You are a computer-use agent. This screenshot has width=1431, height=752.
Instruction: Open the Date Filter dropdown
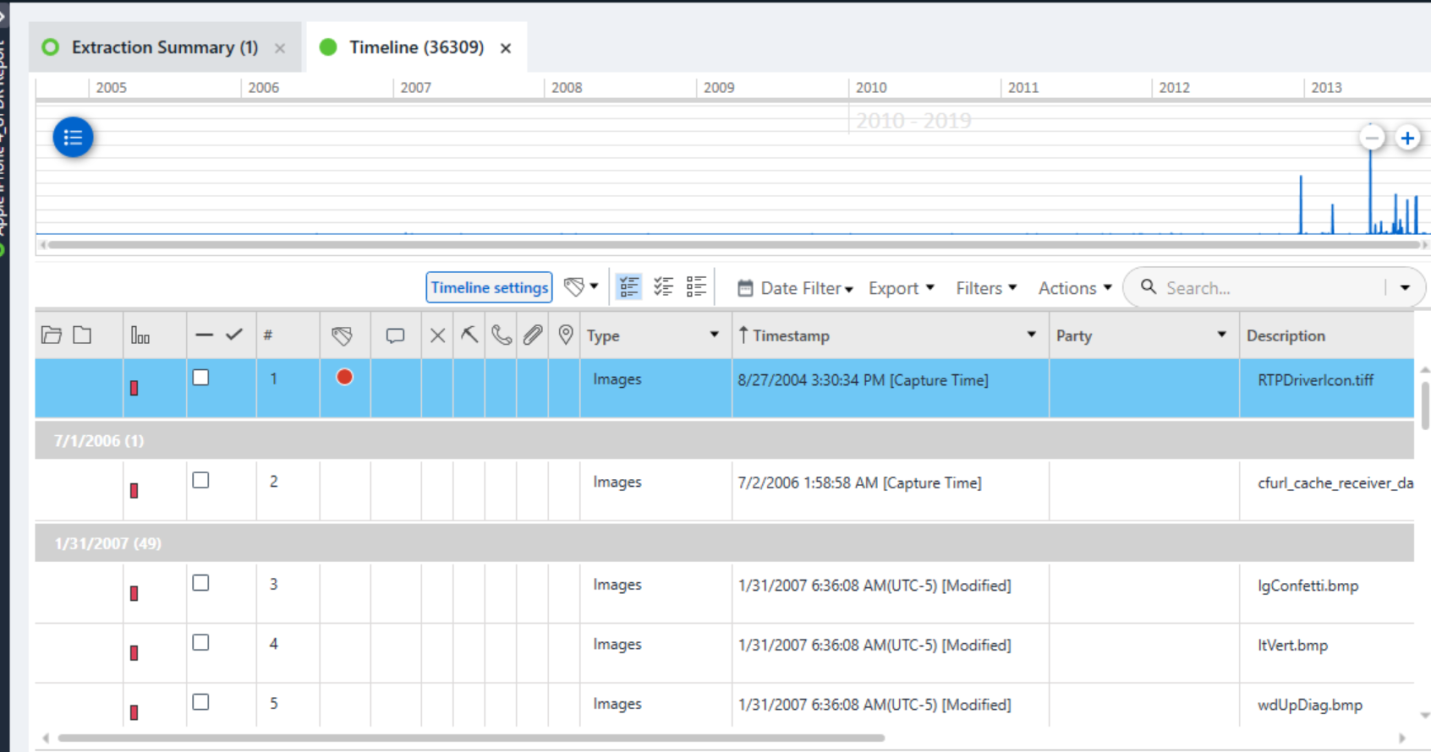point(795,288)
